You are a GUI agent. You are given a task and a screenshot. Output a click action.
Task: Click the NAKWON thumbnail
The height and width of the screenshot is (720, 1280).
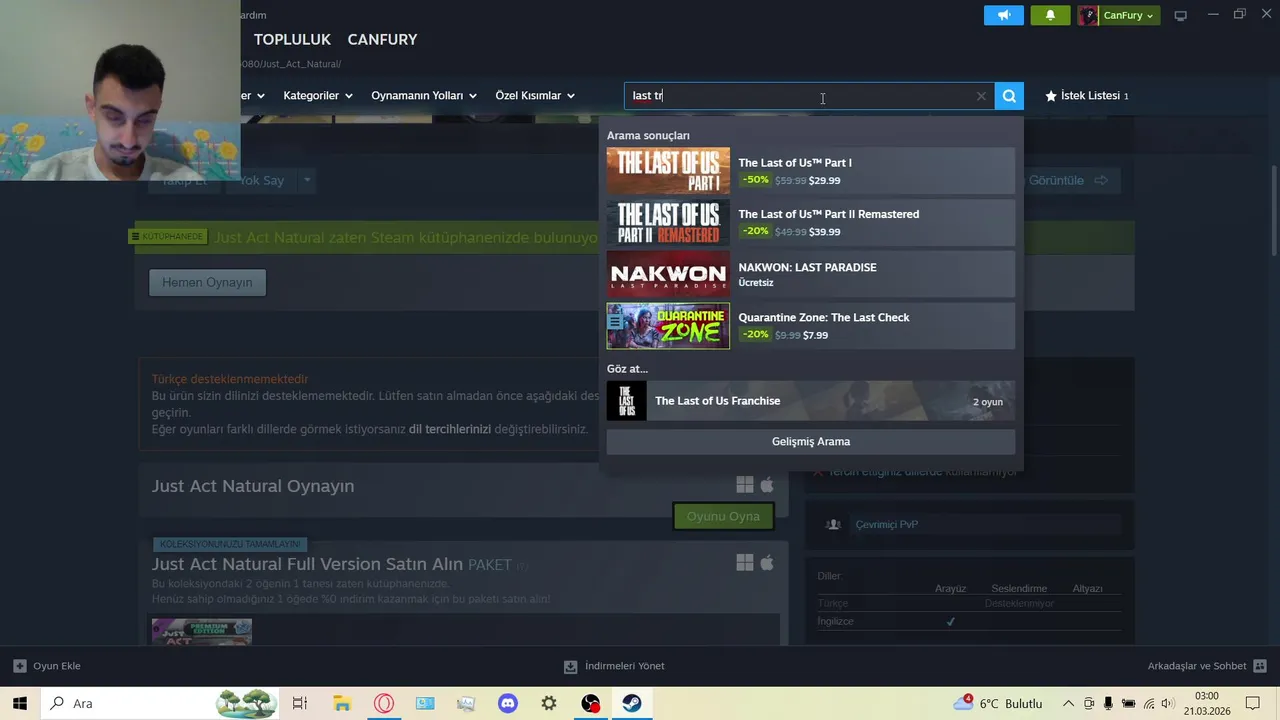668,274
